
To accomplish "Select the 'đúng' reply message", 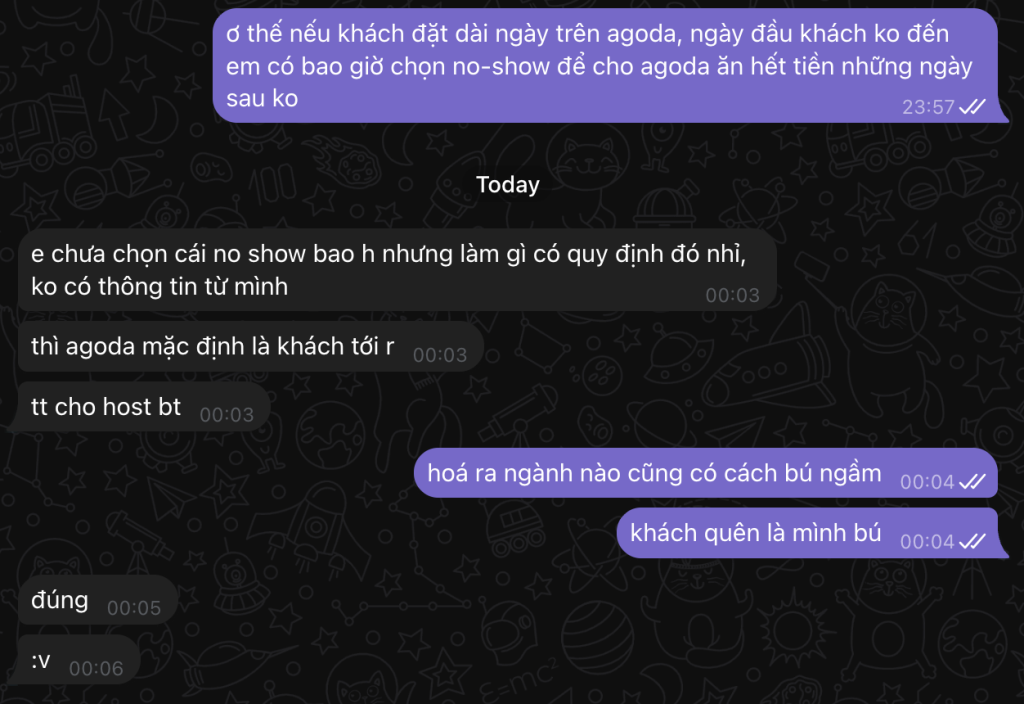I will [x=60, y=602].
